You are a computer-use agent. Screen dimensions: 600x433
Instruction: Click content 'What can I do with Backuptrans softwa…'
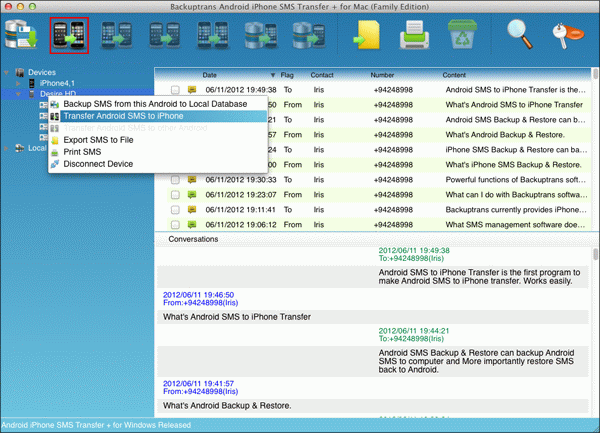(x=516, y=195)
